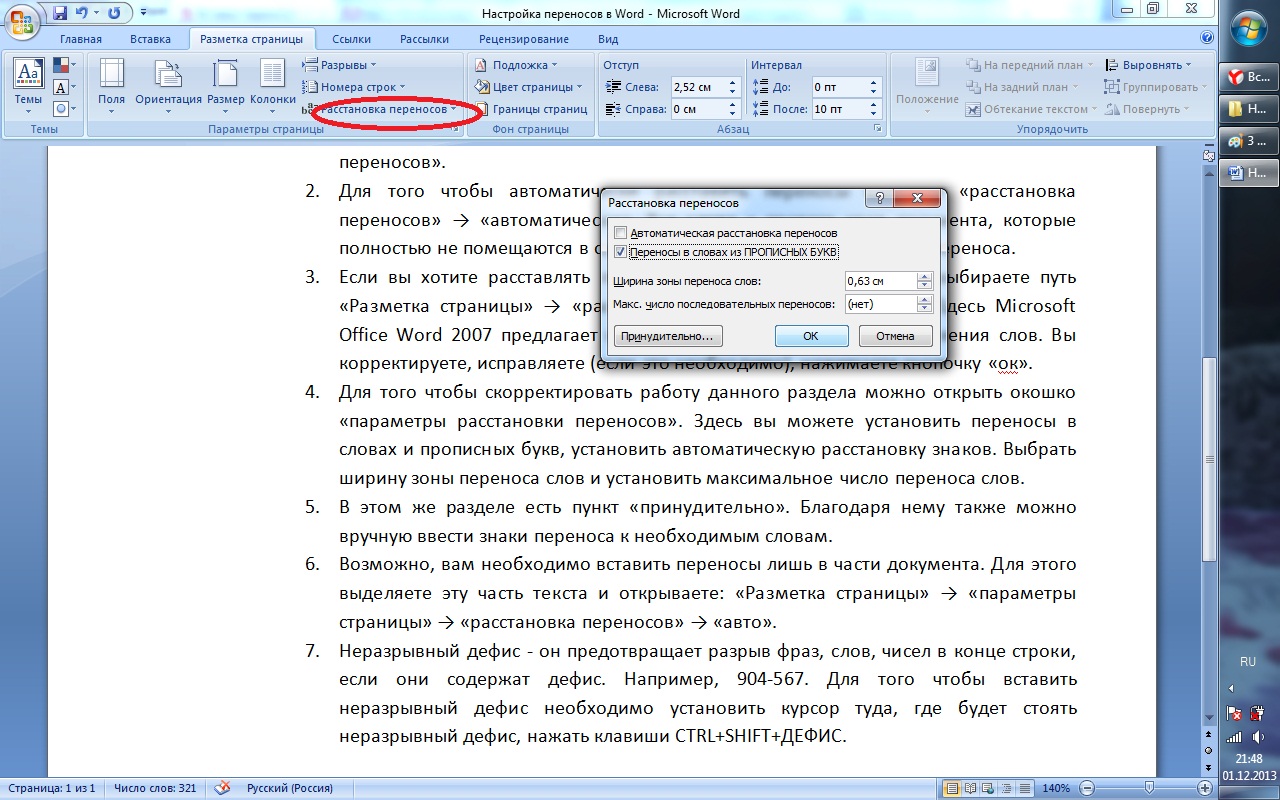Open the Абзац paragraph dialog launcher
This screenshot has height=800, width=1280.
point(878,129)
